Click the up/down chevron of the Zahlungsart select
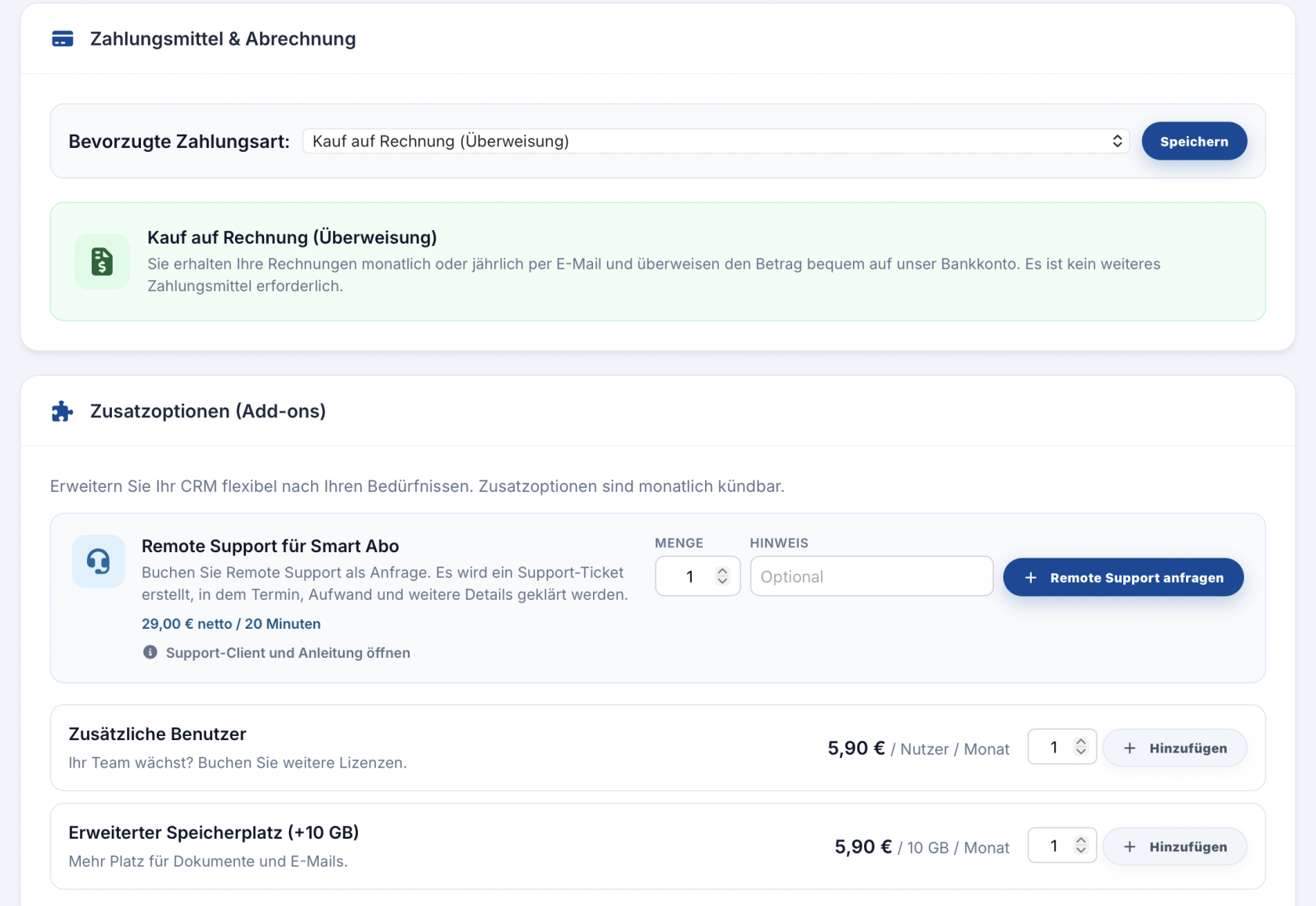The width and height of the screenshot is (1316, 906). point(1117,141)
